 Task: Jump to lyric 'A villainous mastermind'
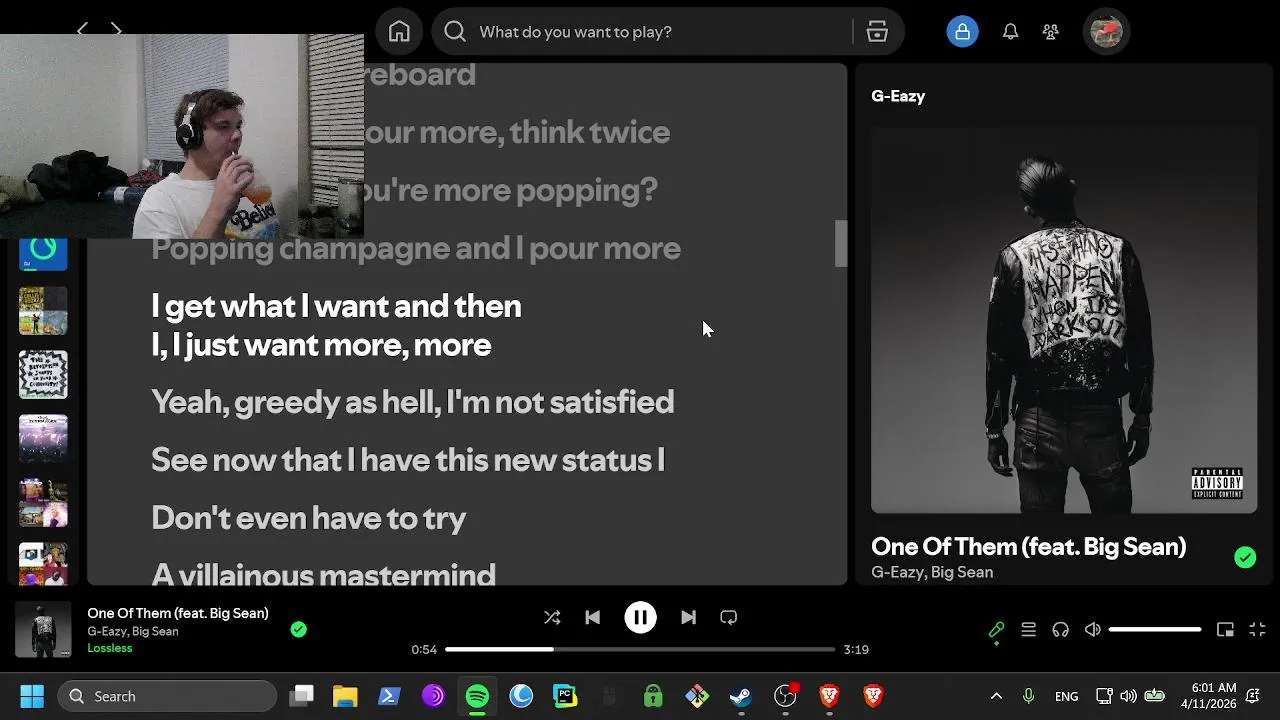(323, 574)
